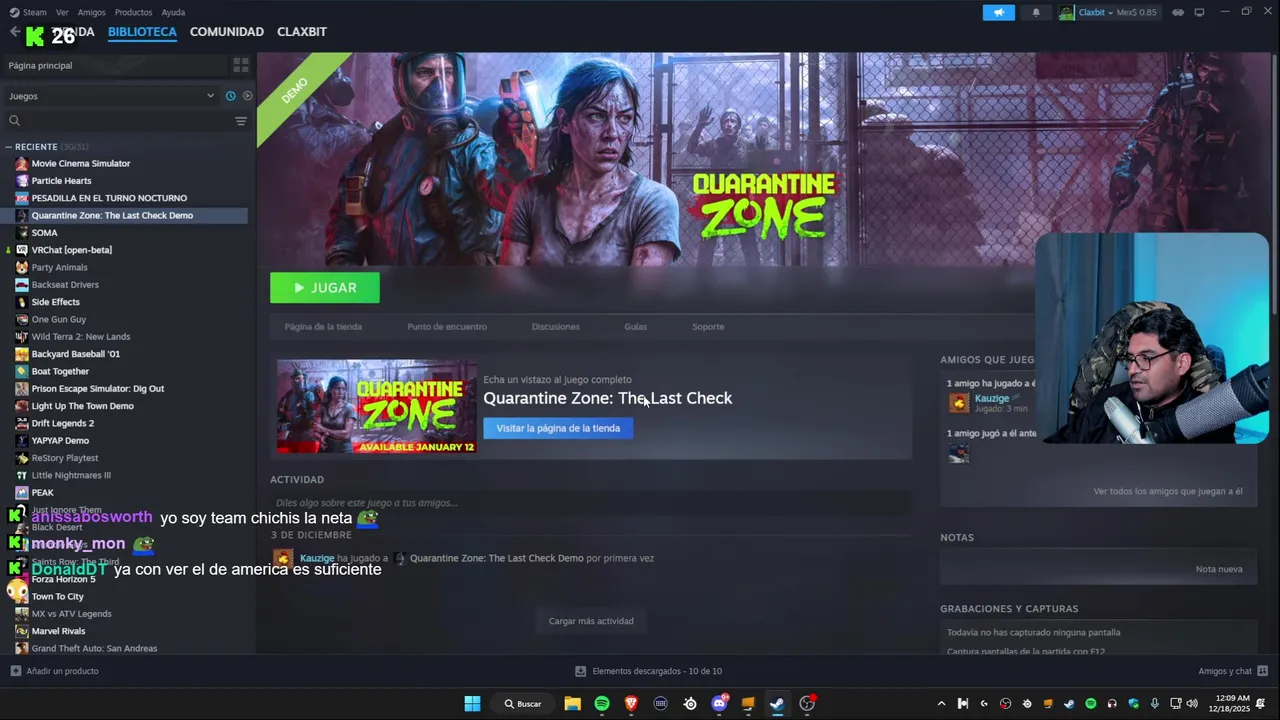Go to COMUNIDAD tab
This screenshot has height=720, width=1280.
[227, 32]
